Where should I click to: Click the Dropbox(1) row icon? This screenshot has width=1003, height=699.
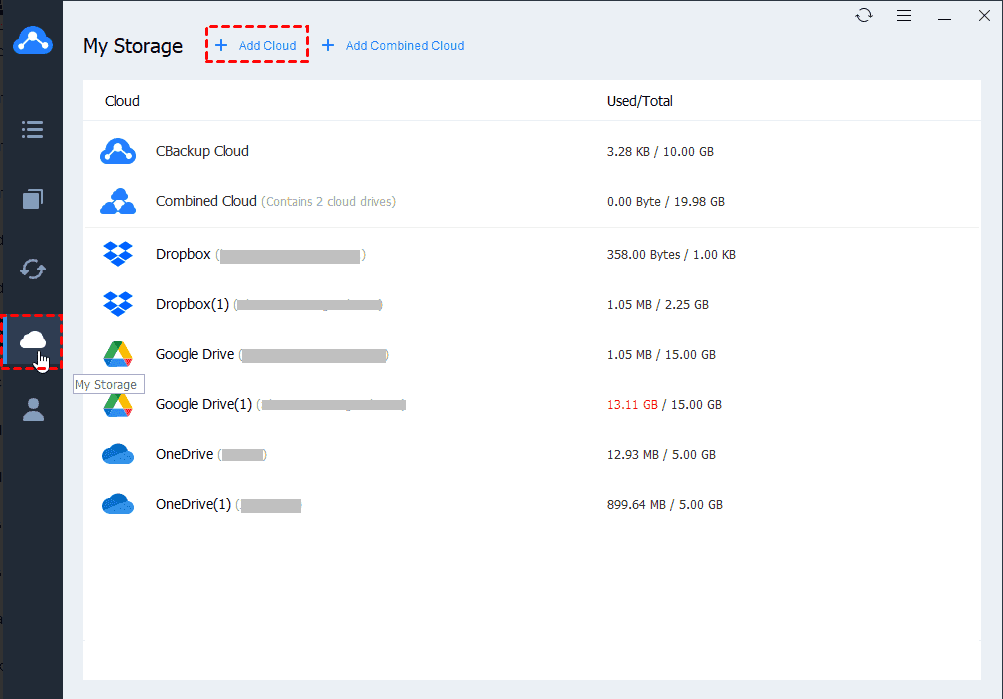[x=118, y=304]
